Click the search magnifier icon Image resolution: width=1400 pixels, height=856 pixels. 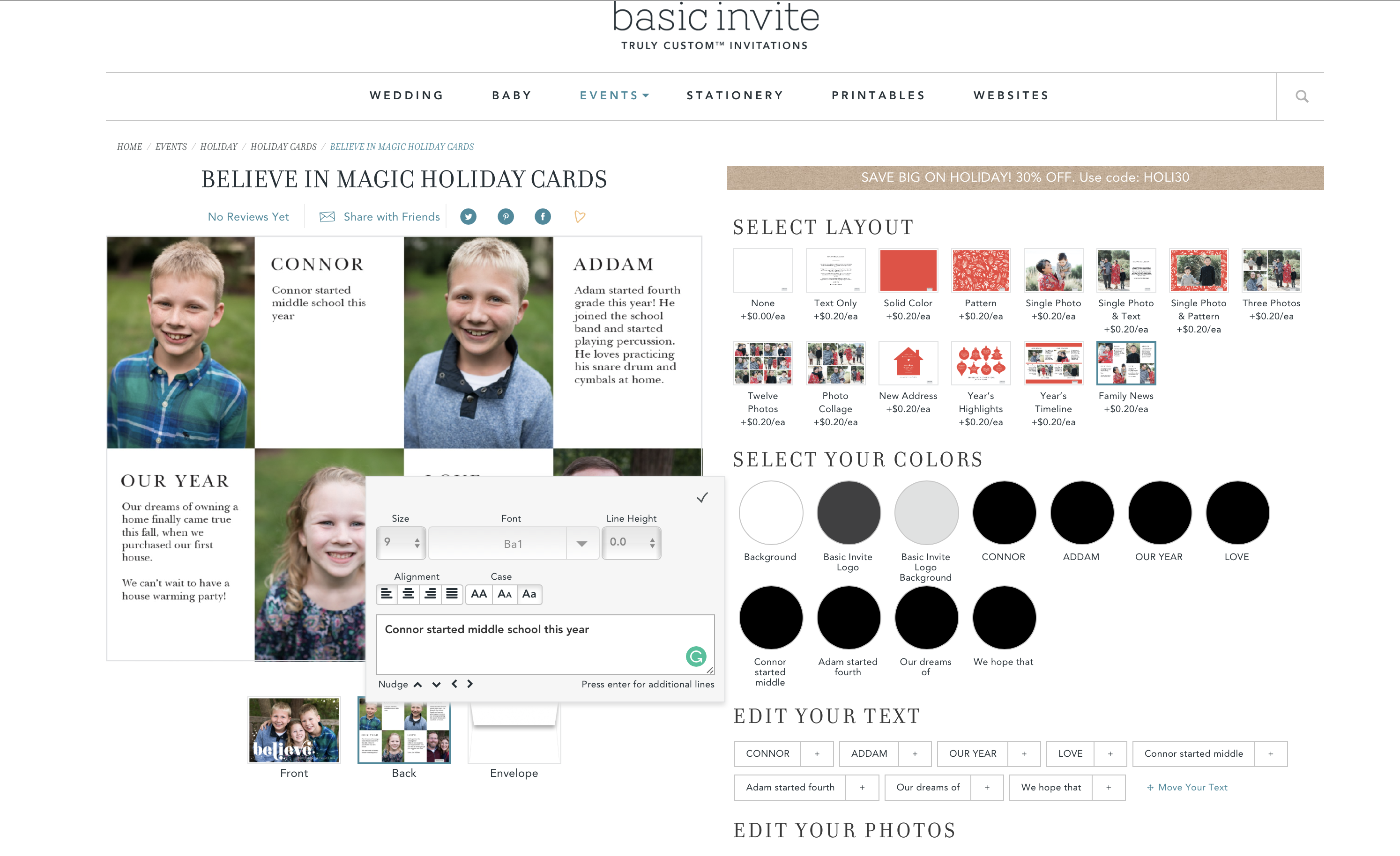tap(1302, 96)
